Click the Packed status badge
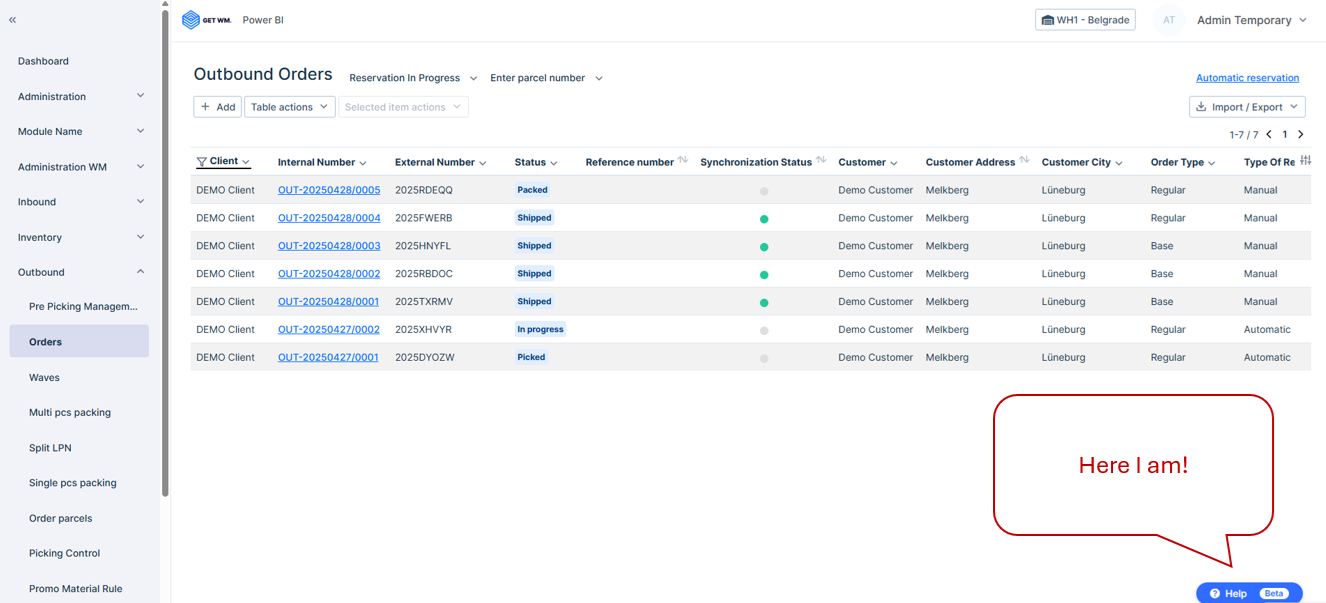Viewport: 1326px width, 603px height. (x=532, y=190)
